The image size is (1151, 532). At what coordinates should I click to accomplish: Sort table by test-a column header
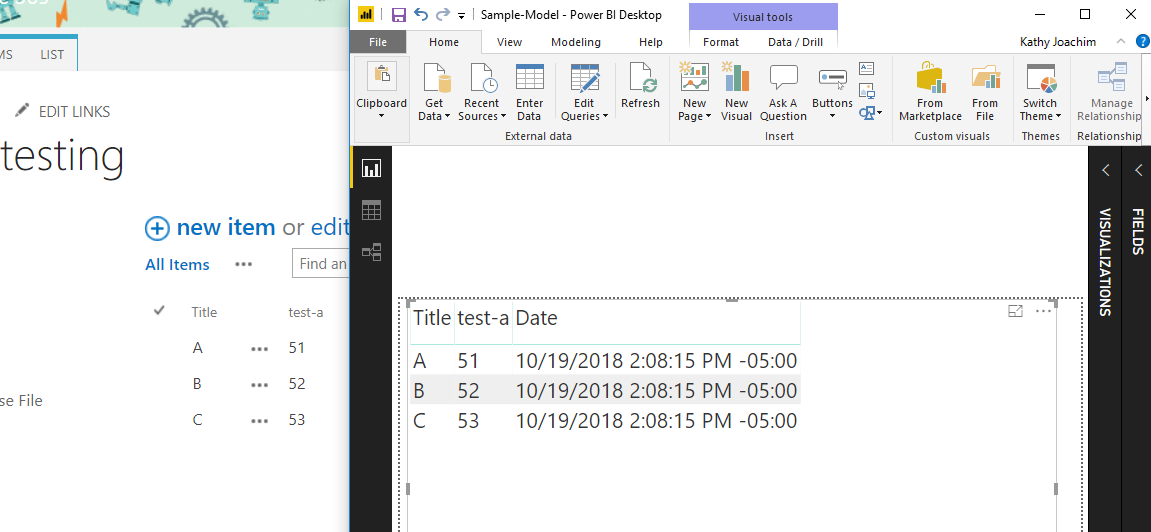coord(483,318)
